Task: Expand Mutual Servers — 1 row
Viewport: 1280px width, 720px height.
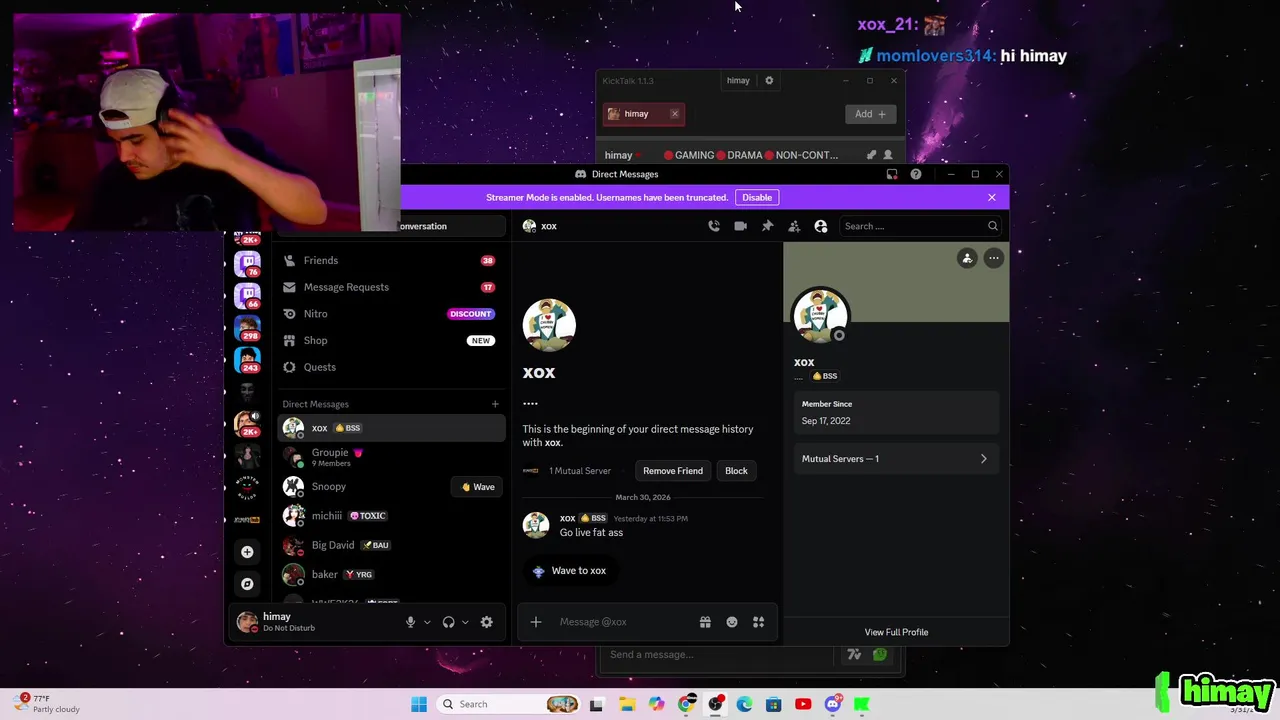Action: pos(895,459)
